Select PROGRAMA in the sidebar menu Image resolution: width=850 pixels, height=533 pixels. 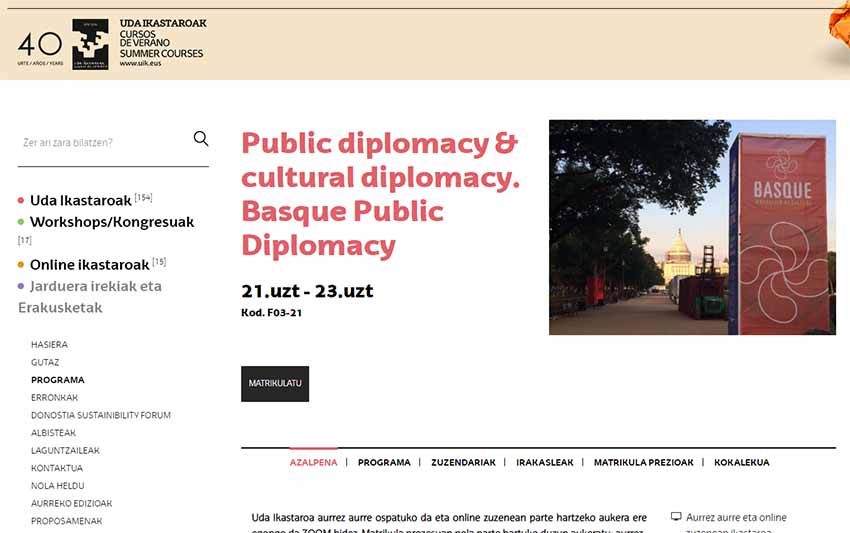point(57,380)
